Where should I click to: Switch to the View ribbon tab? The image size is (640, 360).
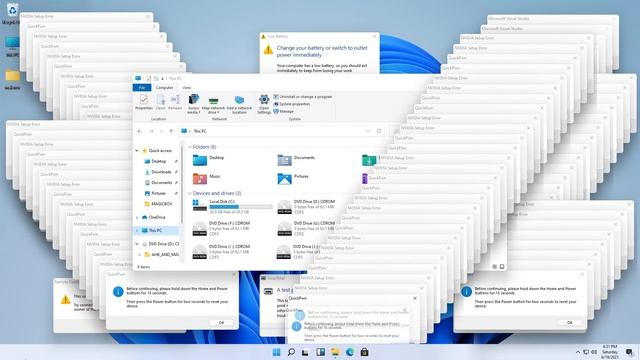[187, 88]
